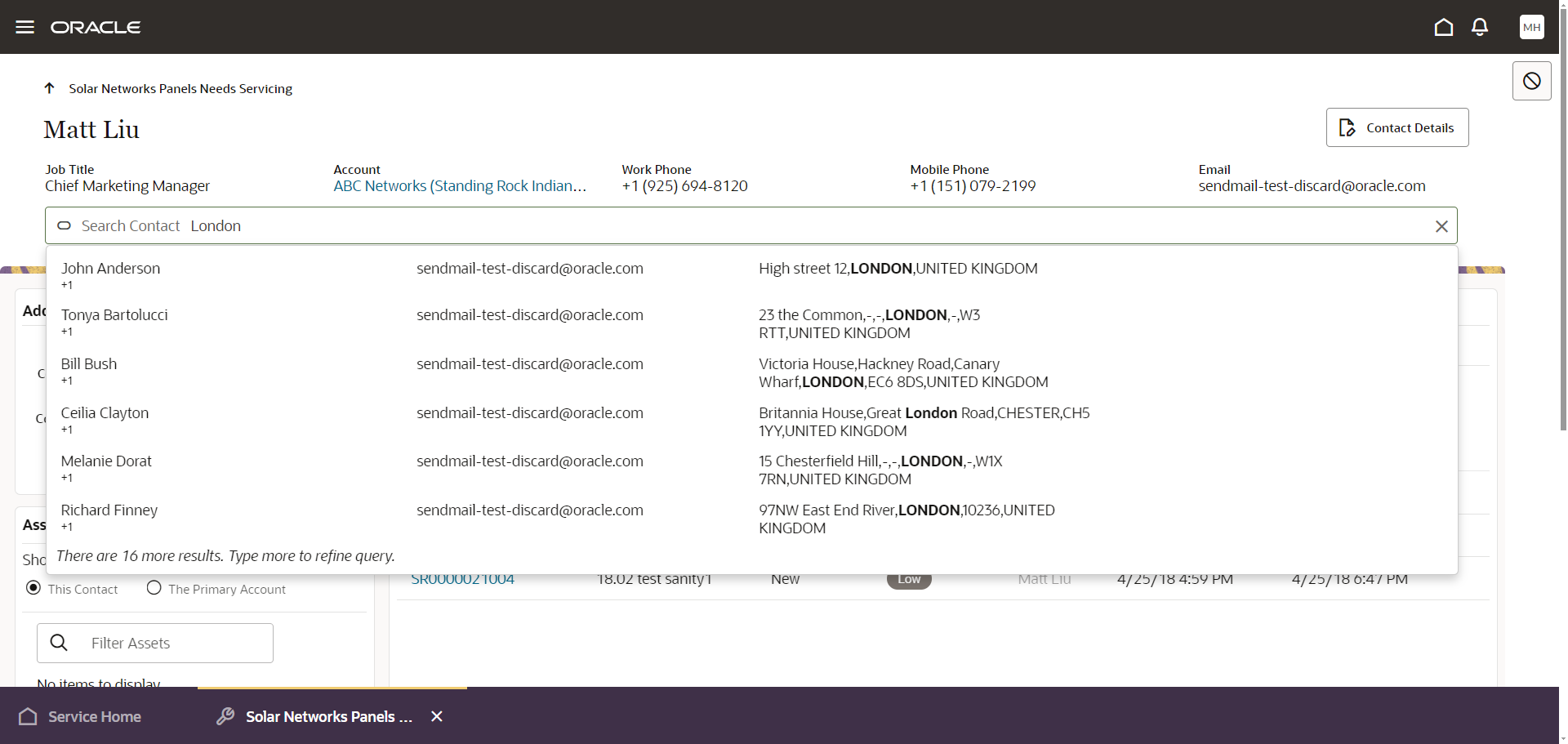Open Contact Details
1568x744 pixels.
tap(1396, 127)
